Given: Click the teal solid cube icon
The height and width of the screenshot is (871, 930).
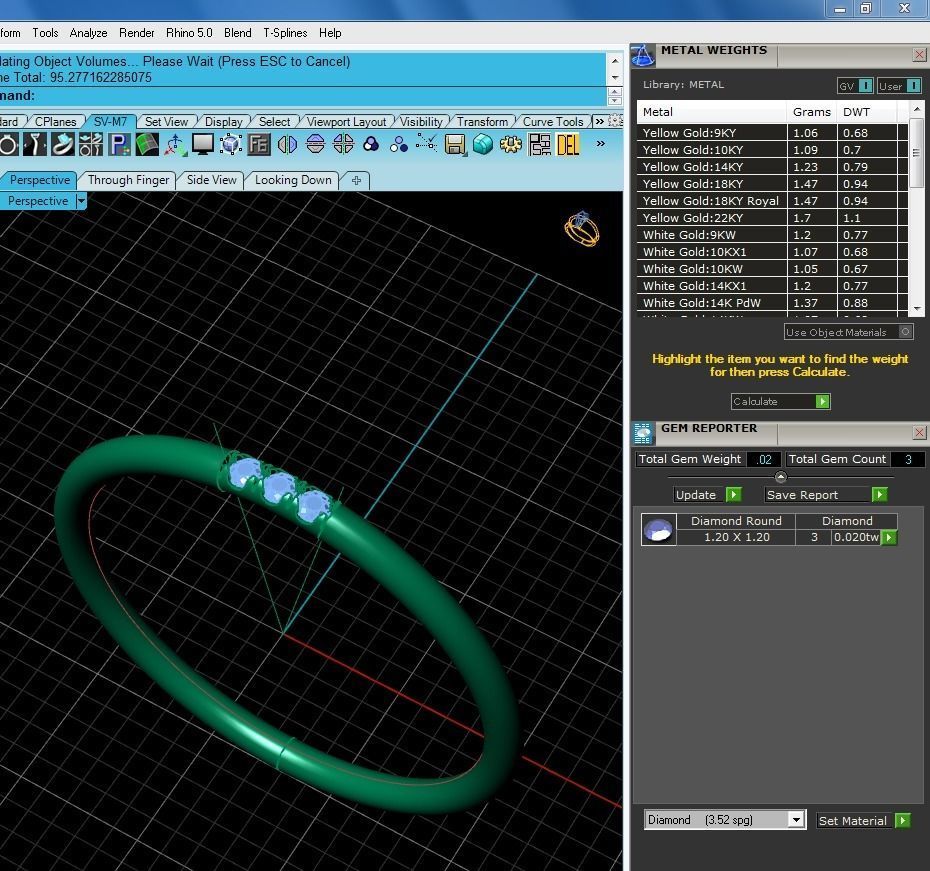Looking at the screenshot, I should tap(483, 144).
